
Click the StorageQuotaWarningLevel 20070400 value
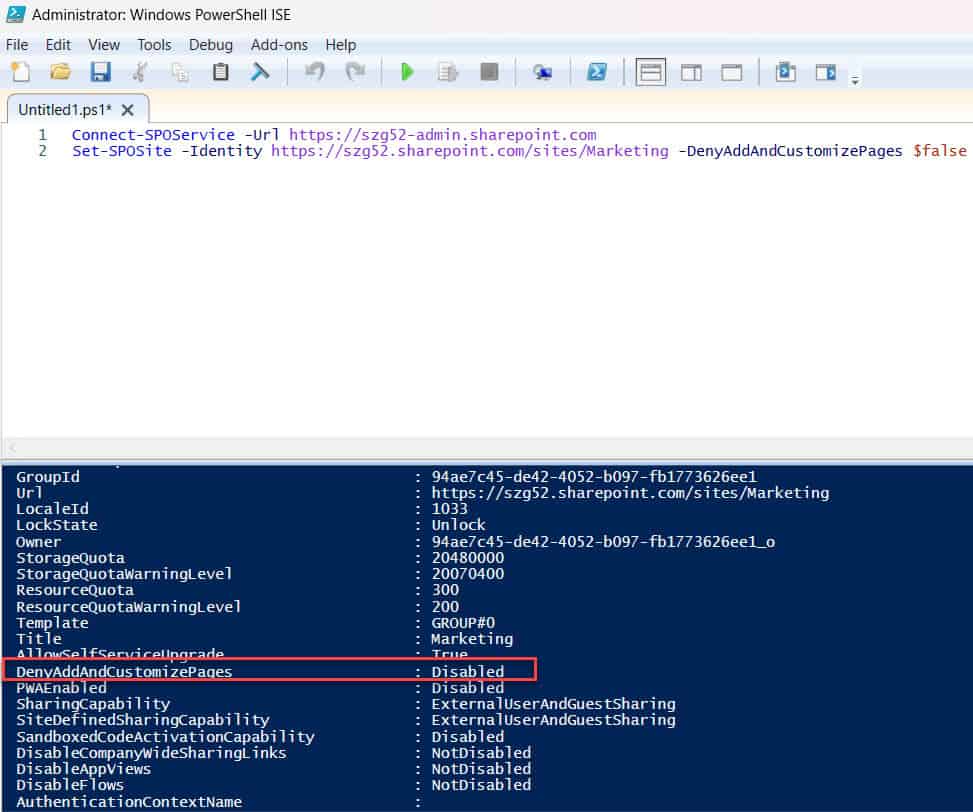[x=467, y=574]
